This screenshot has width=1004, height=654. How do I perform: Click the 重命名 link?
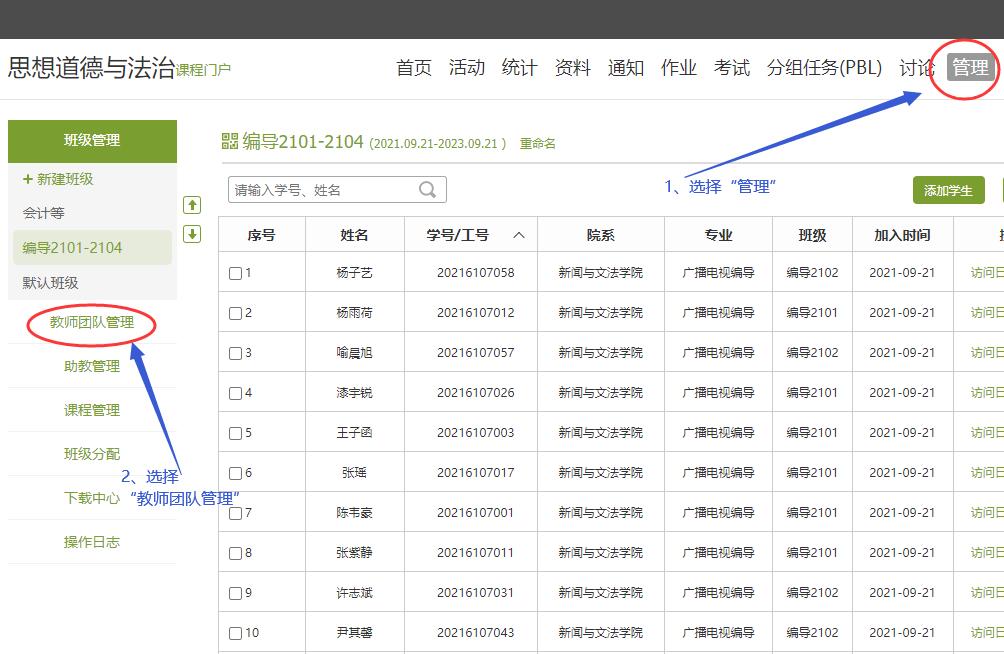point(538,143)
